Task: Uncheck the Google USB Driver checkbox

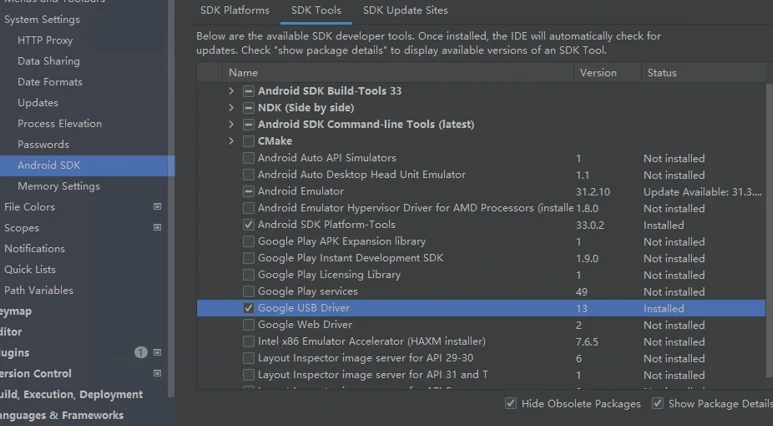Action: 248,309
